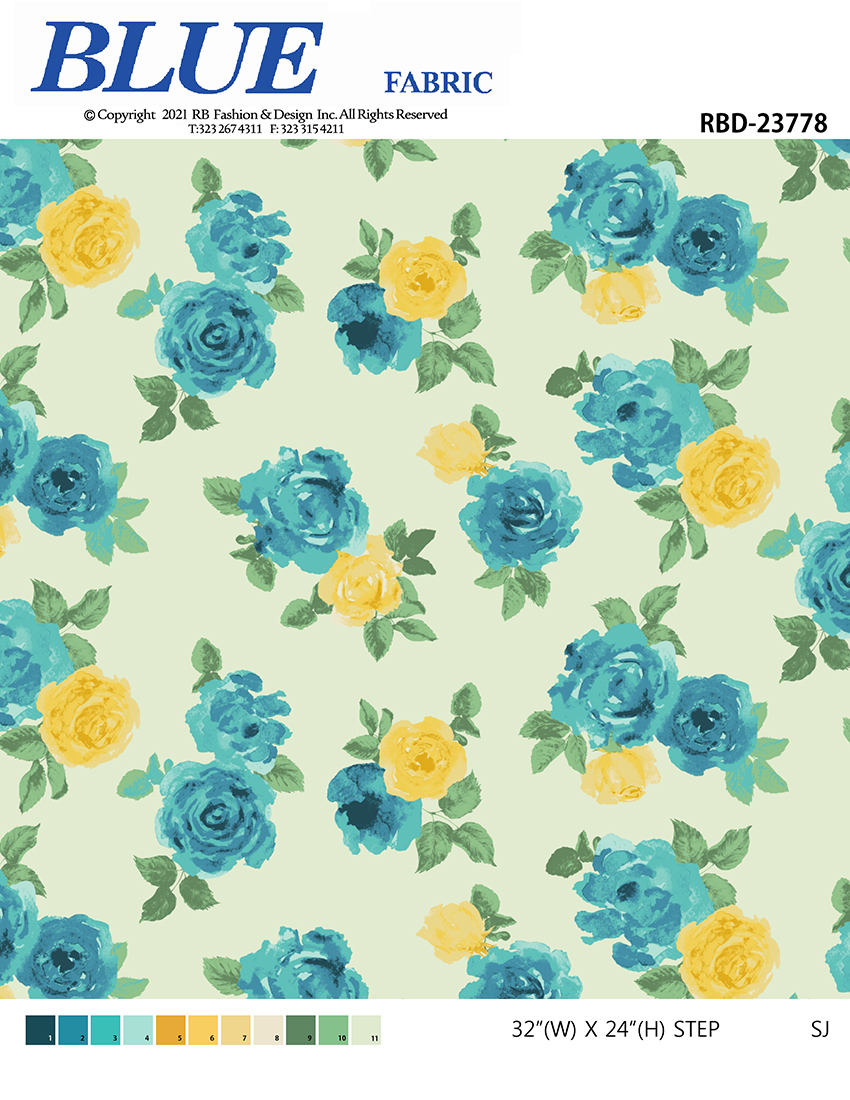Select the design code RBD-23778
The image size is (850, 1100).
click(763, 123)
